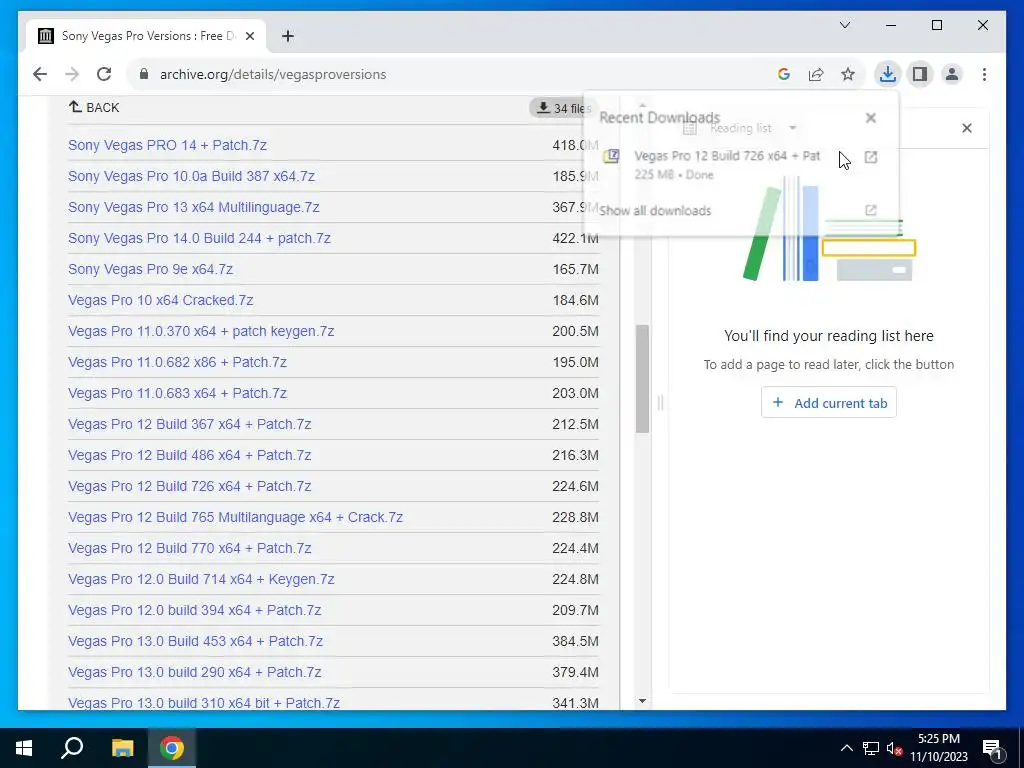Close the Sony Vegas Pro Versions tab
Viewport: 1024px width, 768px height.
click(x=249, y=36)
